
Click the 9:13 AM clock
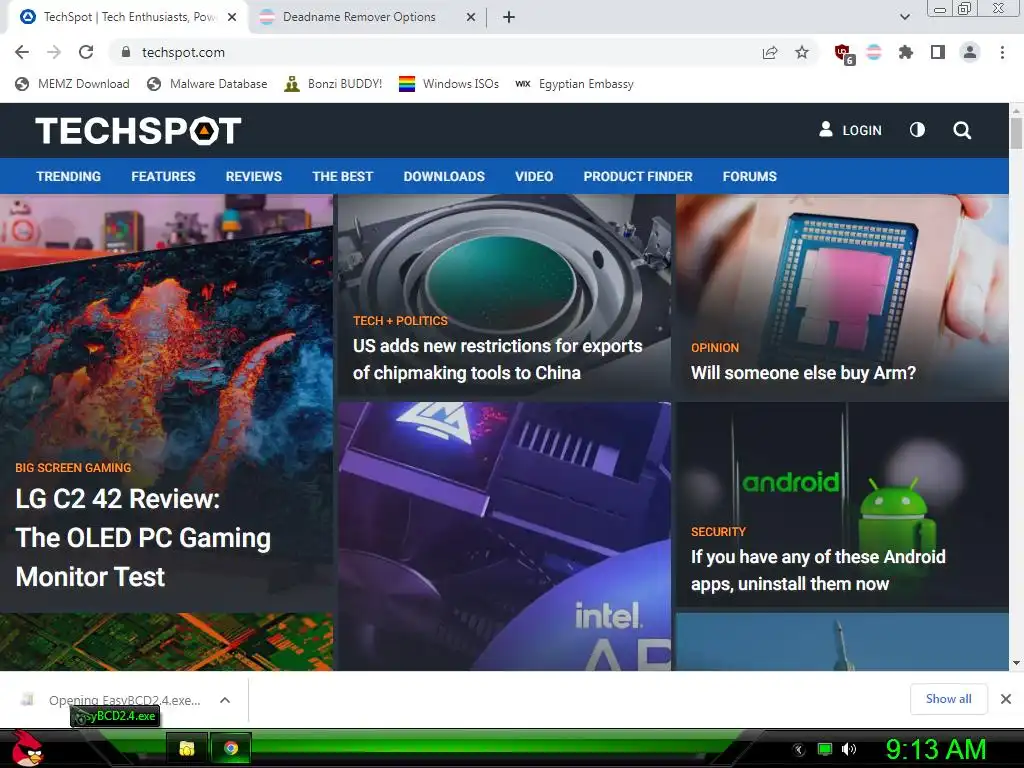[935, 749]
